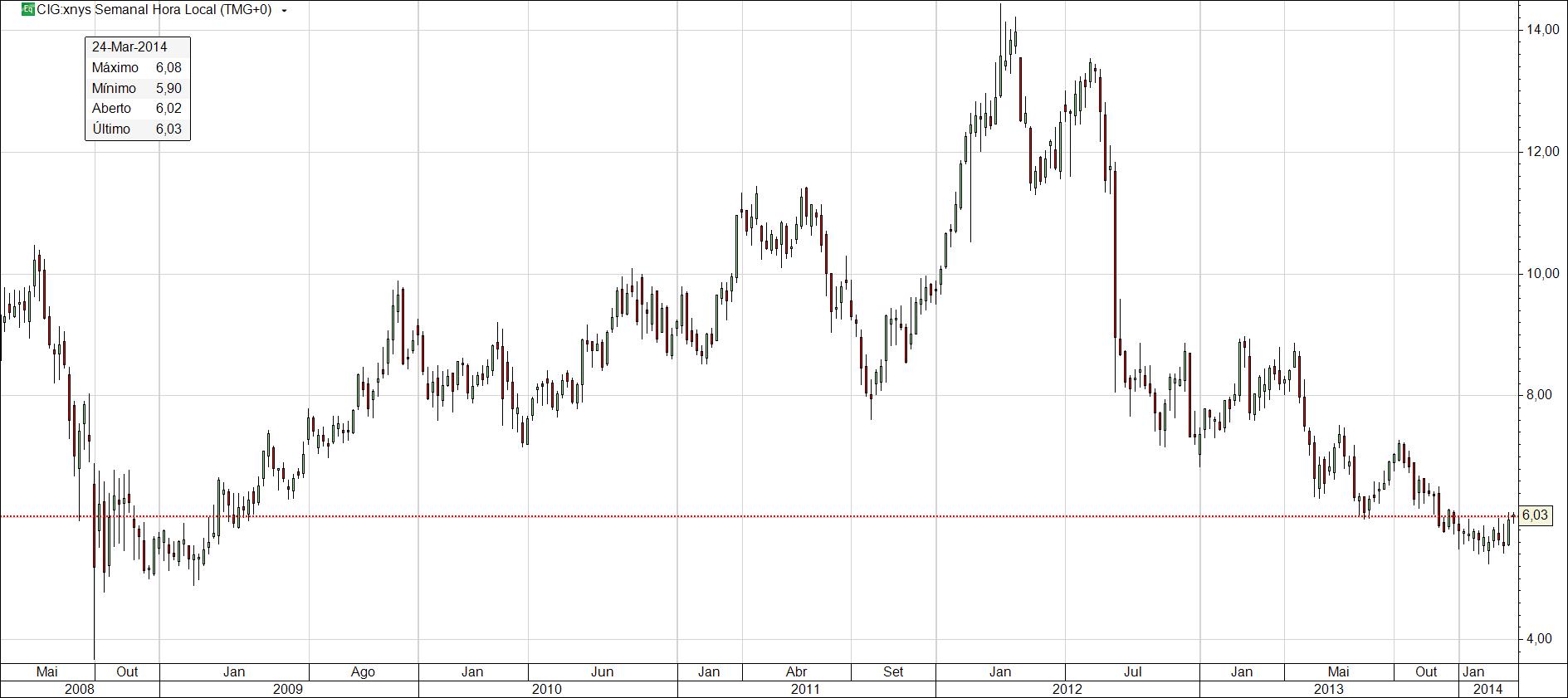Click the Out month label of 2013
This screenshot has width=1568, height=698.
click(x=1426, y=671)
